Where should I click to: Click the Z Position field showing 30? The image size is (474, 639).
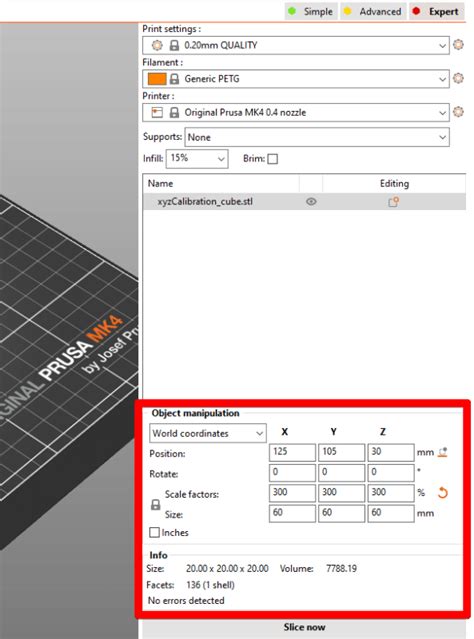pyautogui.click(x=391, y=452)
